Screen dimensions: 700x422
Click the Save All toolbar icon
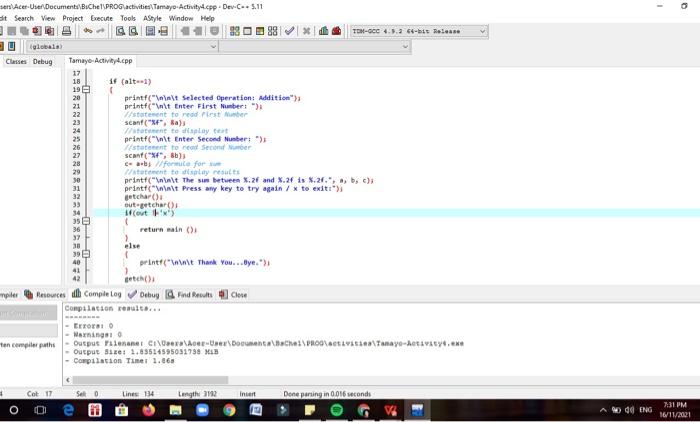(x=25, y=31)
